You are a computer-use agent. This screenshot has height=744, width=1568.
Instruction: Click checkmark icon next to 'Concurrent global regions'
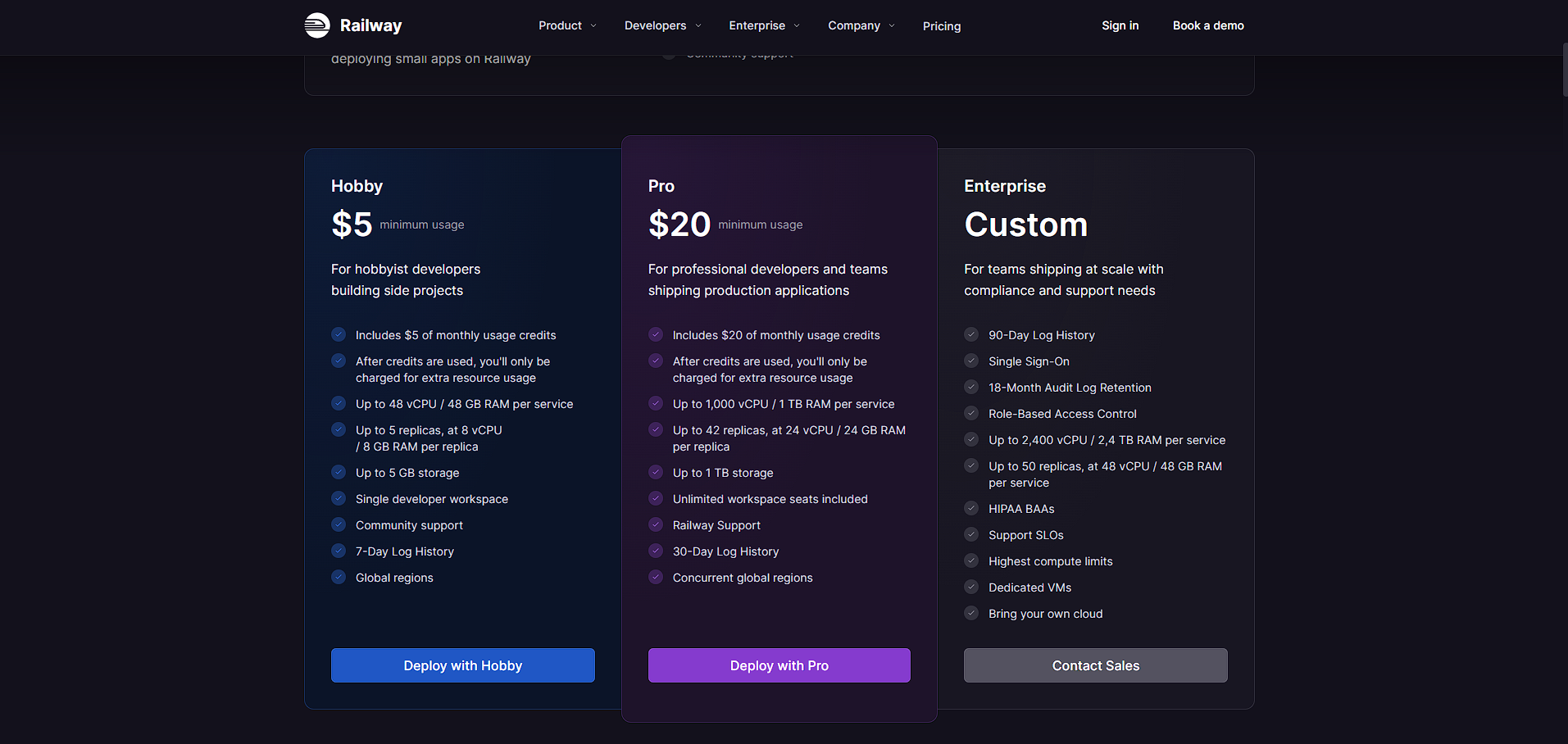click(656, 577)
